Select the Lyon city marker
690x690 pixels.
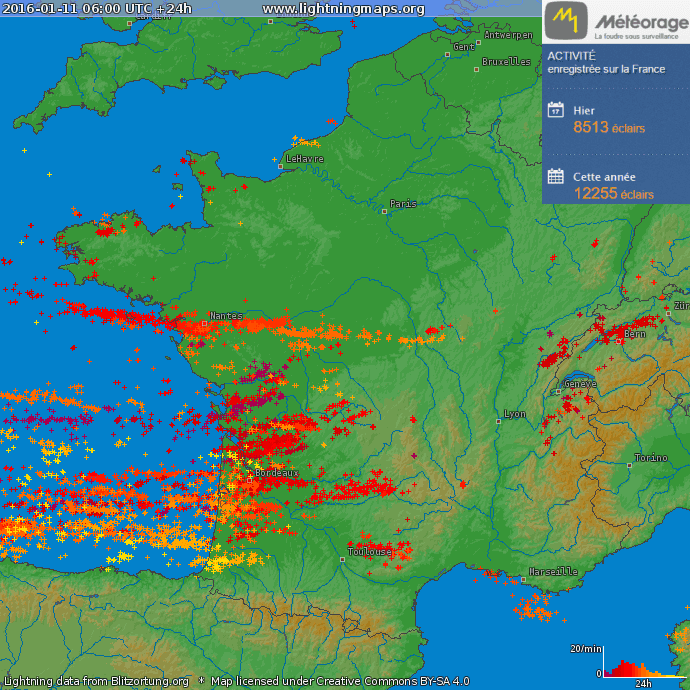(x=499, y=421)
